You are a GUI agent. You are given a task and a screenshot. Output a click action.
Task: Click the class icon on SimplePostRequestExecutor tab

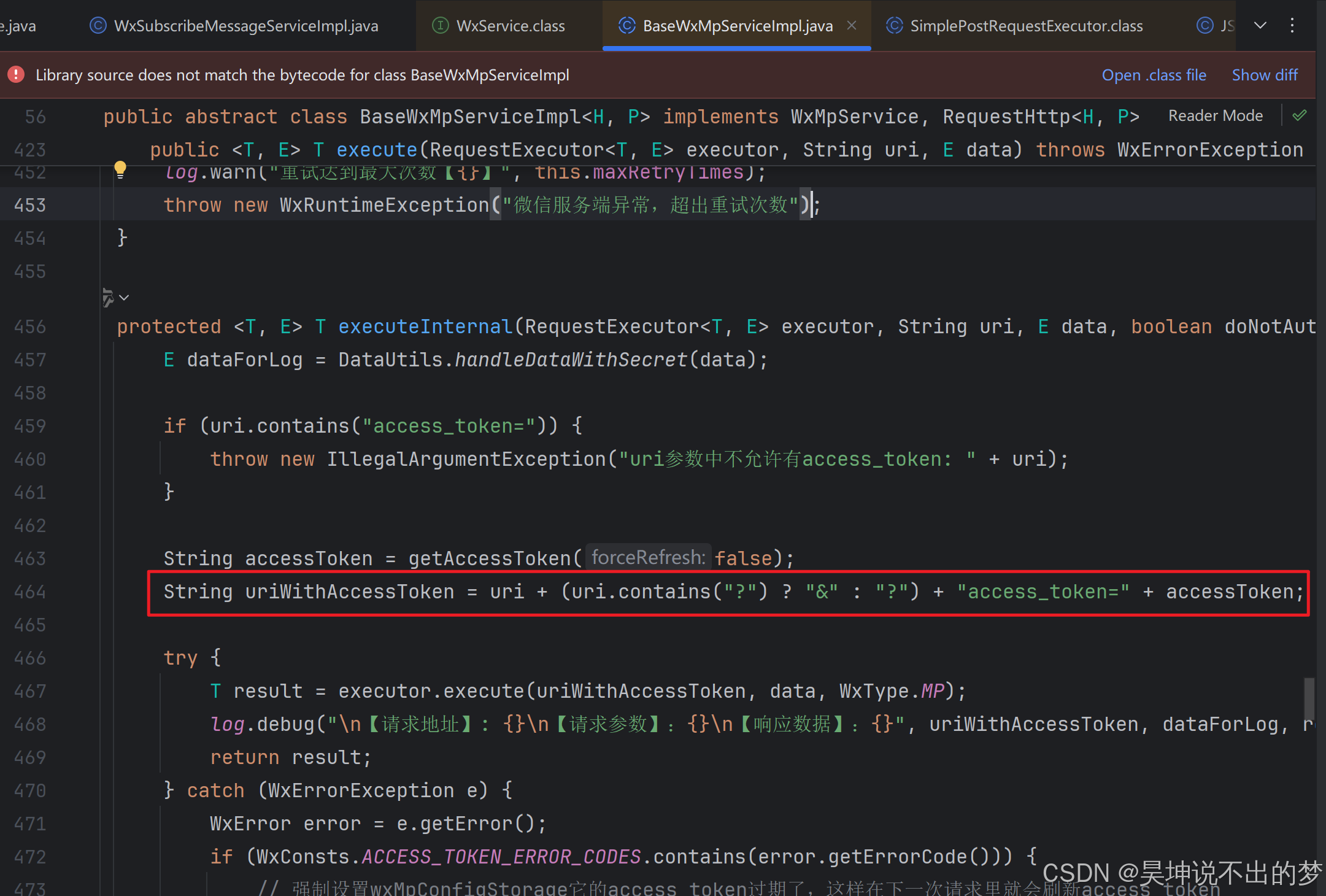click(x=895, y=26)
